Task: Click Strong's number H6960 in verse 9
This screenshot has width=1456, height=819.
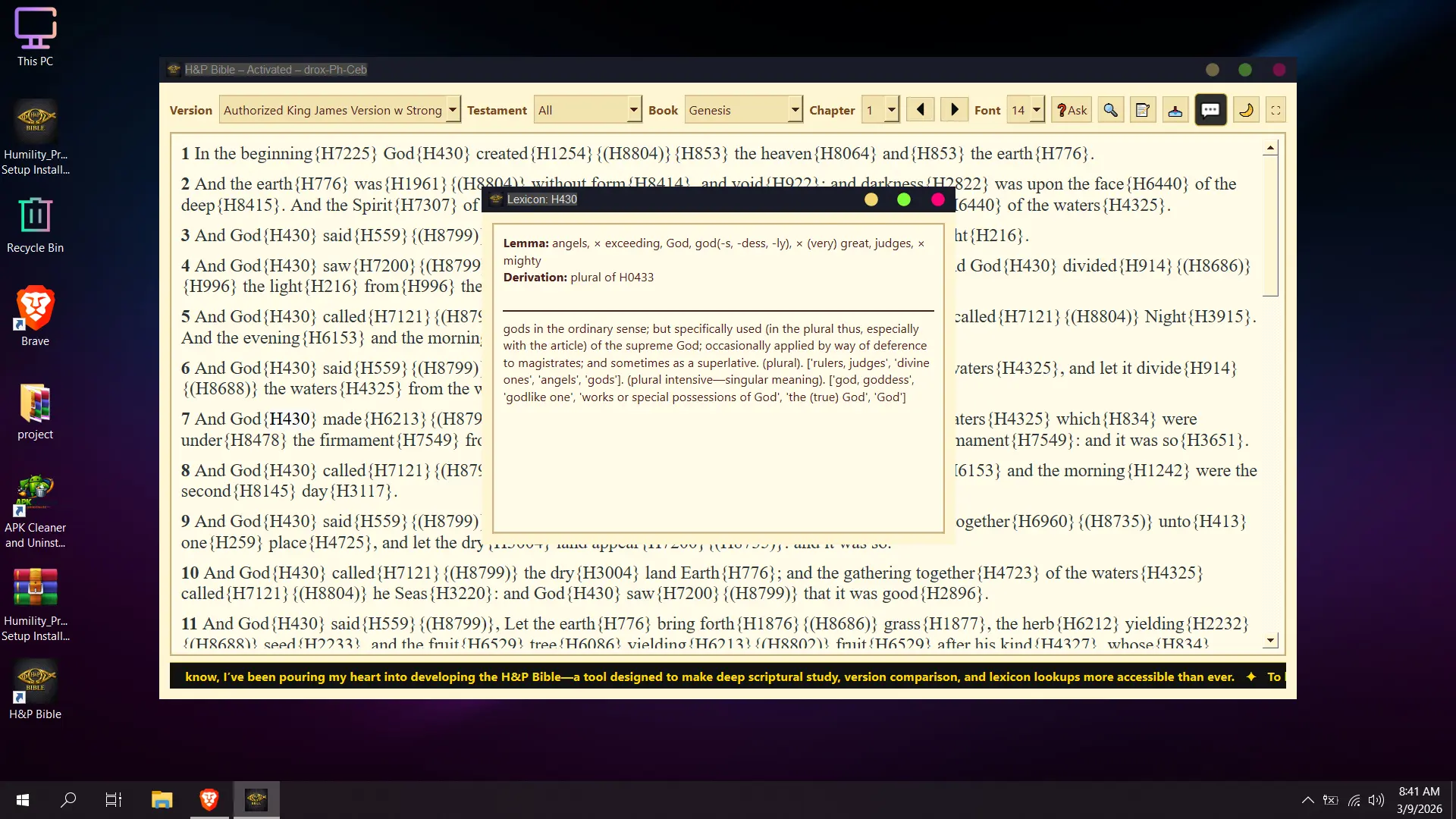Action: click(1043, 522)
